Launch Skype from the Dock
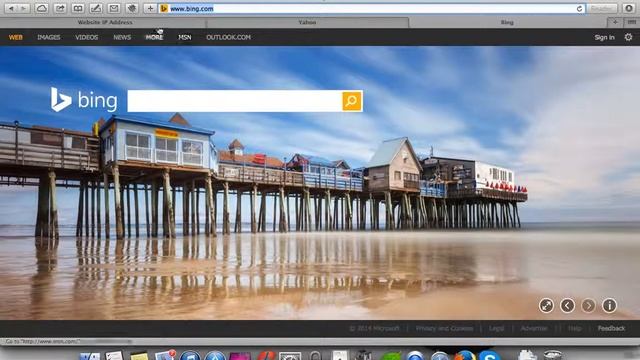The height and width of the screenshot is (360, 640). (x=490, y=356)
